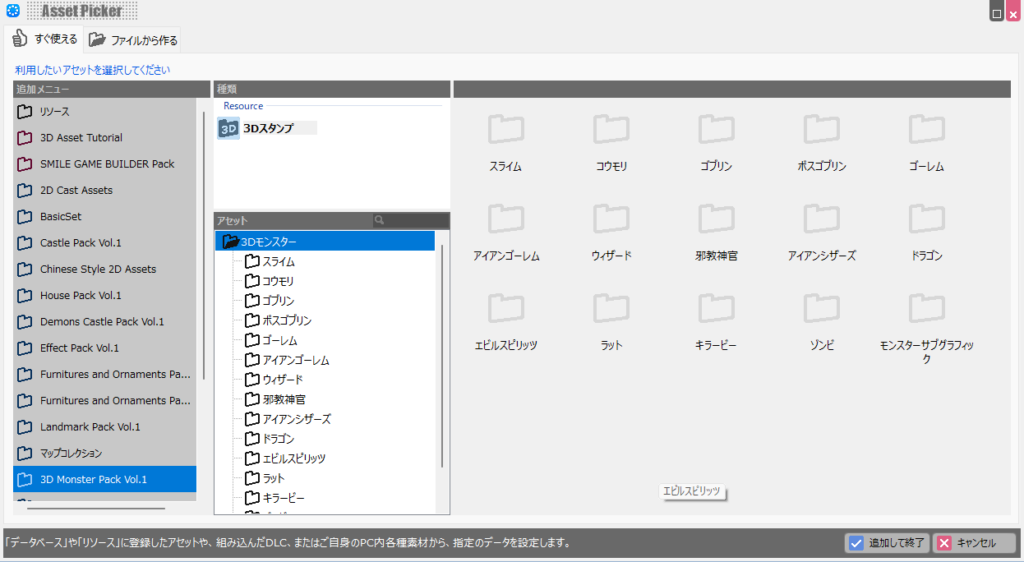Select Effect Pack Vol.1 in the menu list

coord(79,348)
